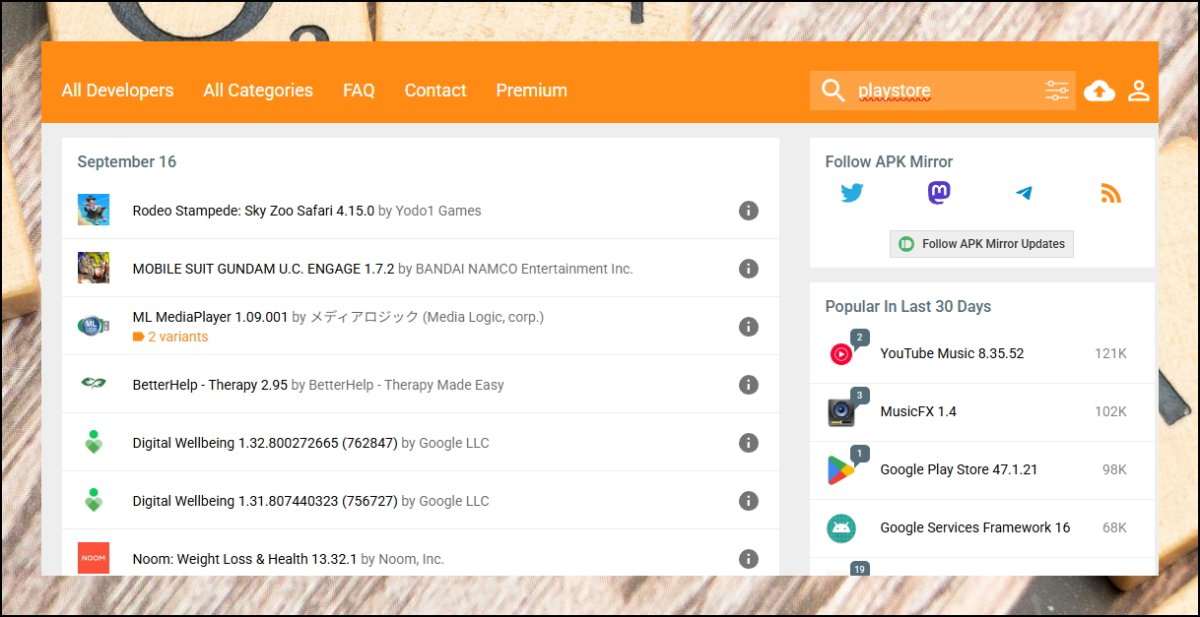The image size is (1200, 617).
Task: Click the BetterHelp app icon
Action: [x=93, y=383]
